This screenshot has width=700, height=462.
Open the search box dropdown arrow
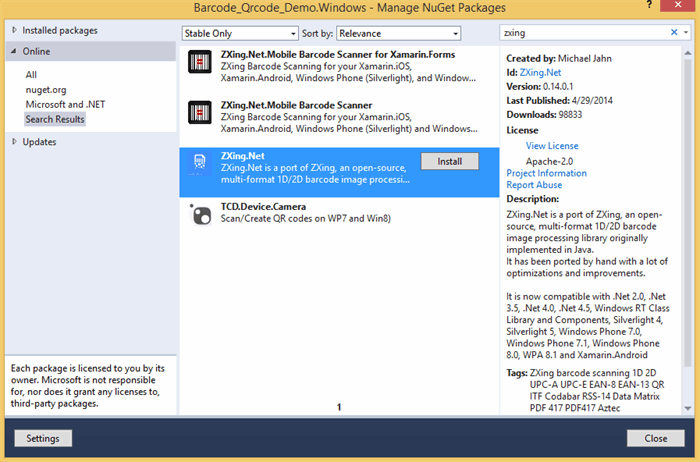pos(686,32)
